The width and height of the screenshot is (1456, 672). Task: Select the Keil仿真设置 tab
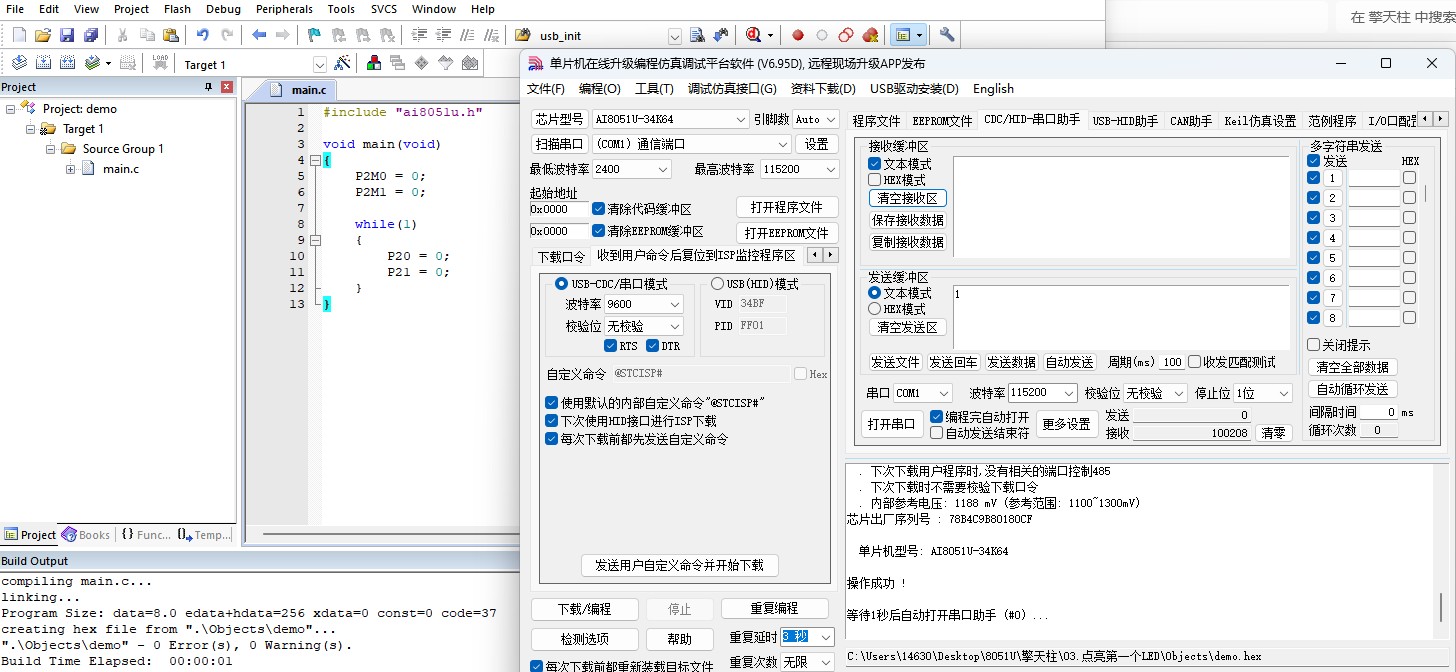coord(1260,121)
